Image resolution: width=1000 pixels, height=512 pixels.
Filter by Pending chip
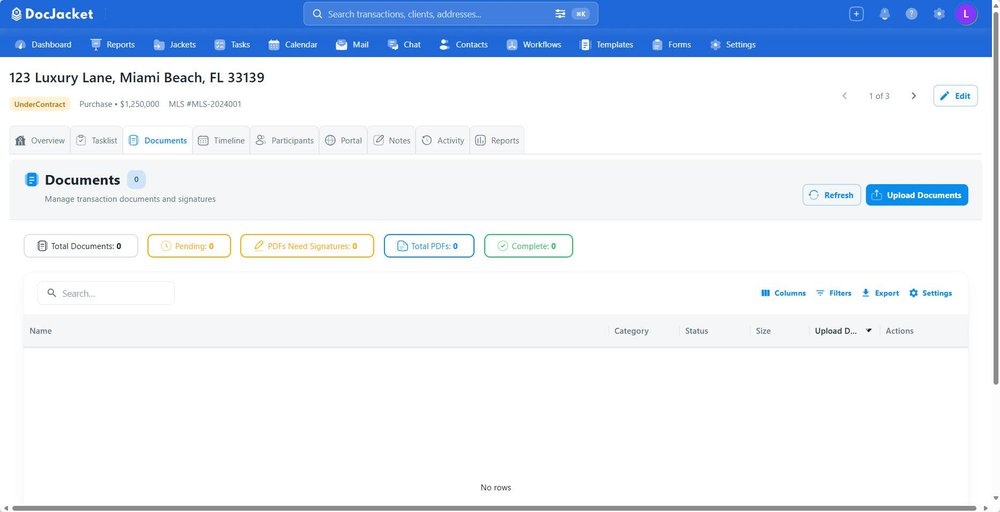tap(189, 245)
